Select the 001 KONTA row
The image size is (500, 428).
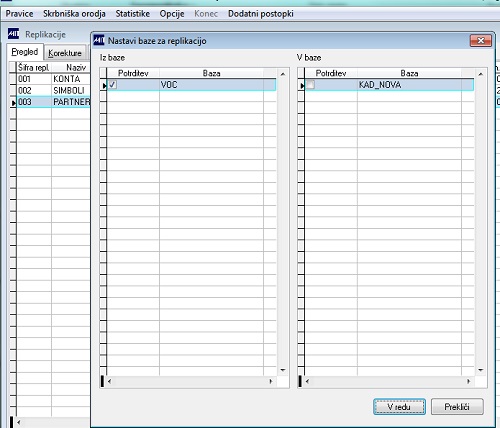[x=53, y=79]
